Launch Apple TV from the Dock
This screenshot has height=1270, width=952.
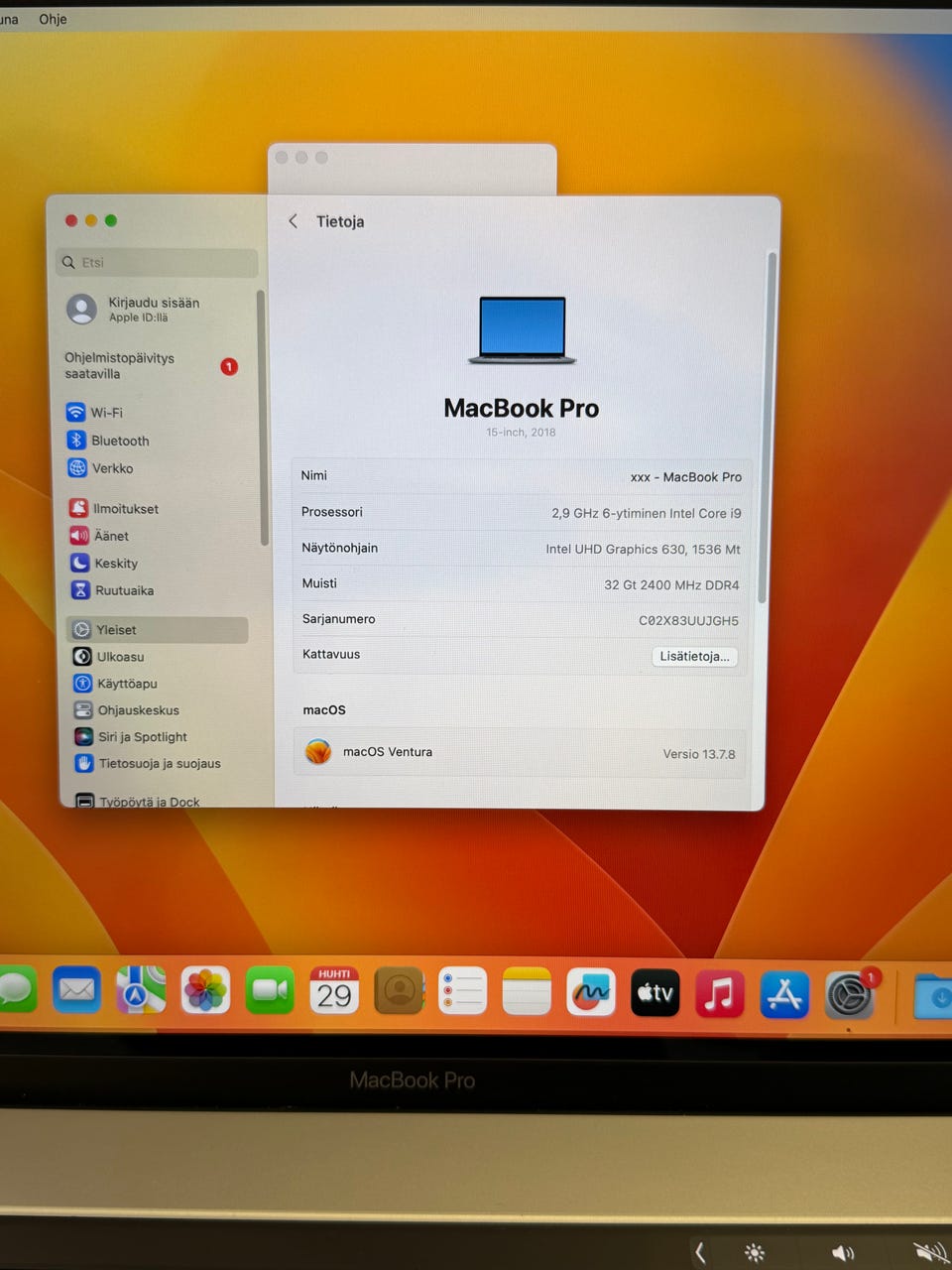click(655, 993)
